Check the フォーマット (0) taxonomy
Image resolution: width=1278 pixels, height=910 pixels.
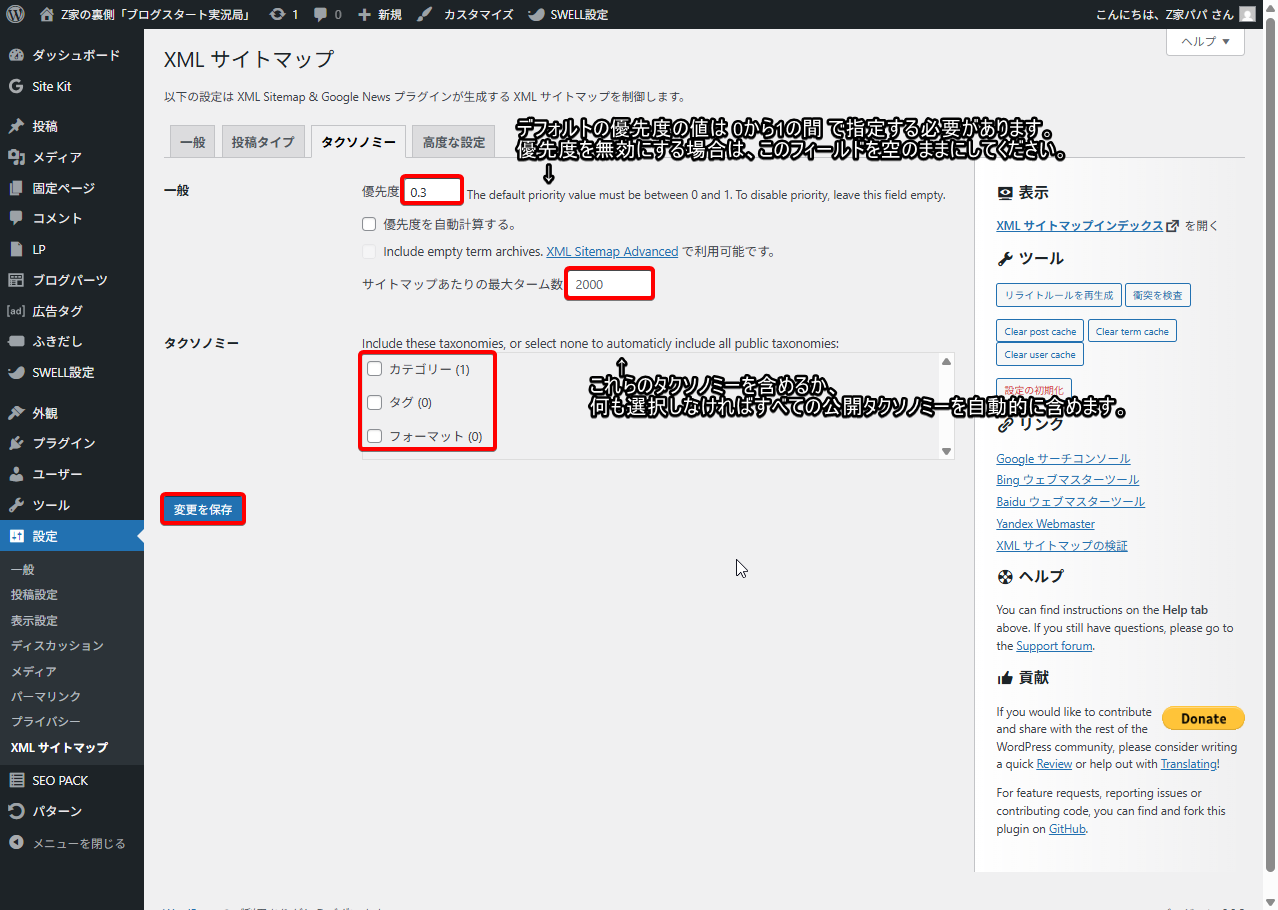(x=375, y=436)
